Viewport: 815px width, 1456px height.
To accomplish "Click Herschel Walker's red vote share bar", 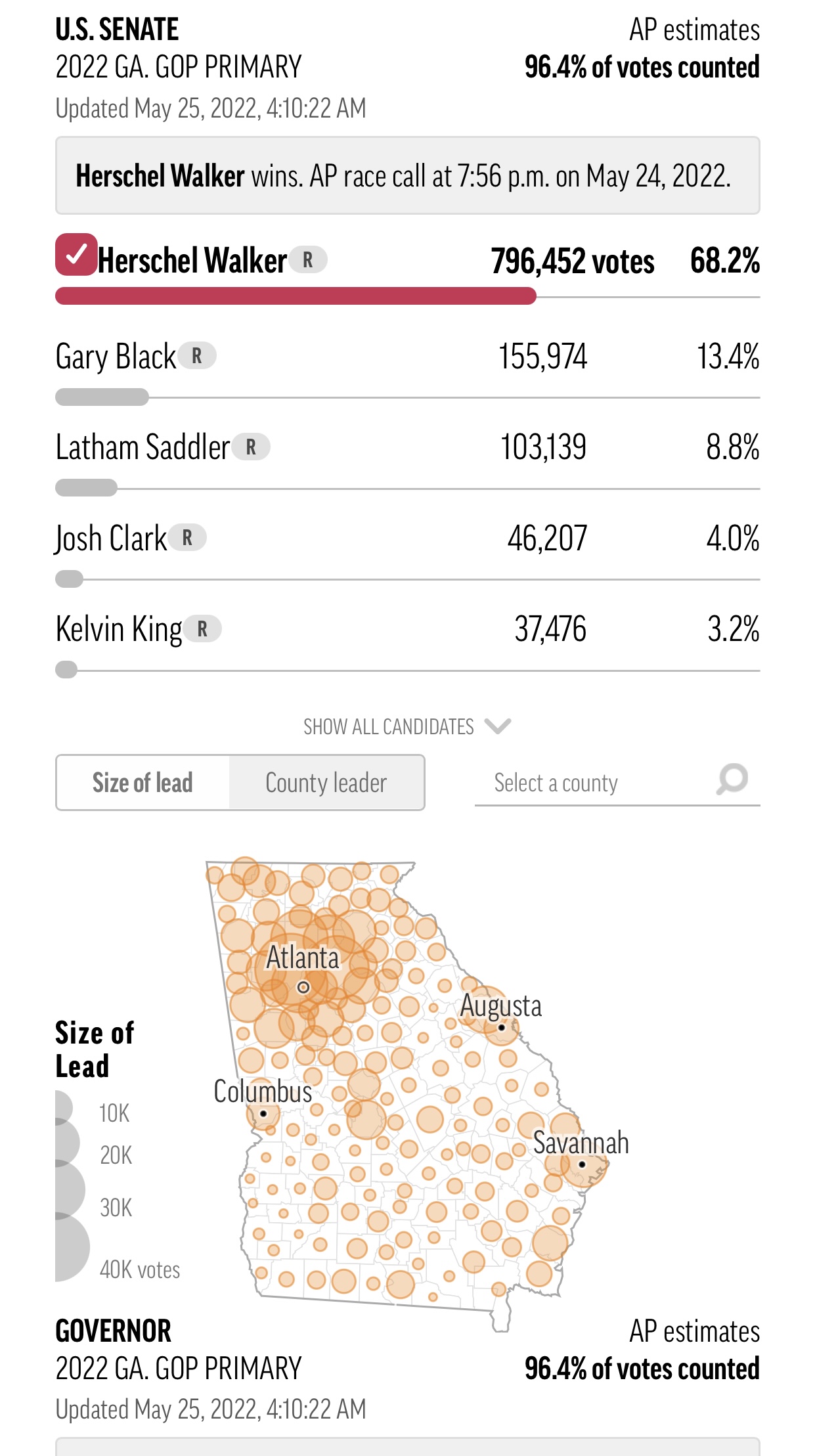I will [296, 296].
